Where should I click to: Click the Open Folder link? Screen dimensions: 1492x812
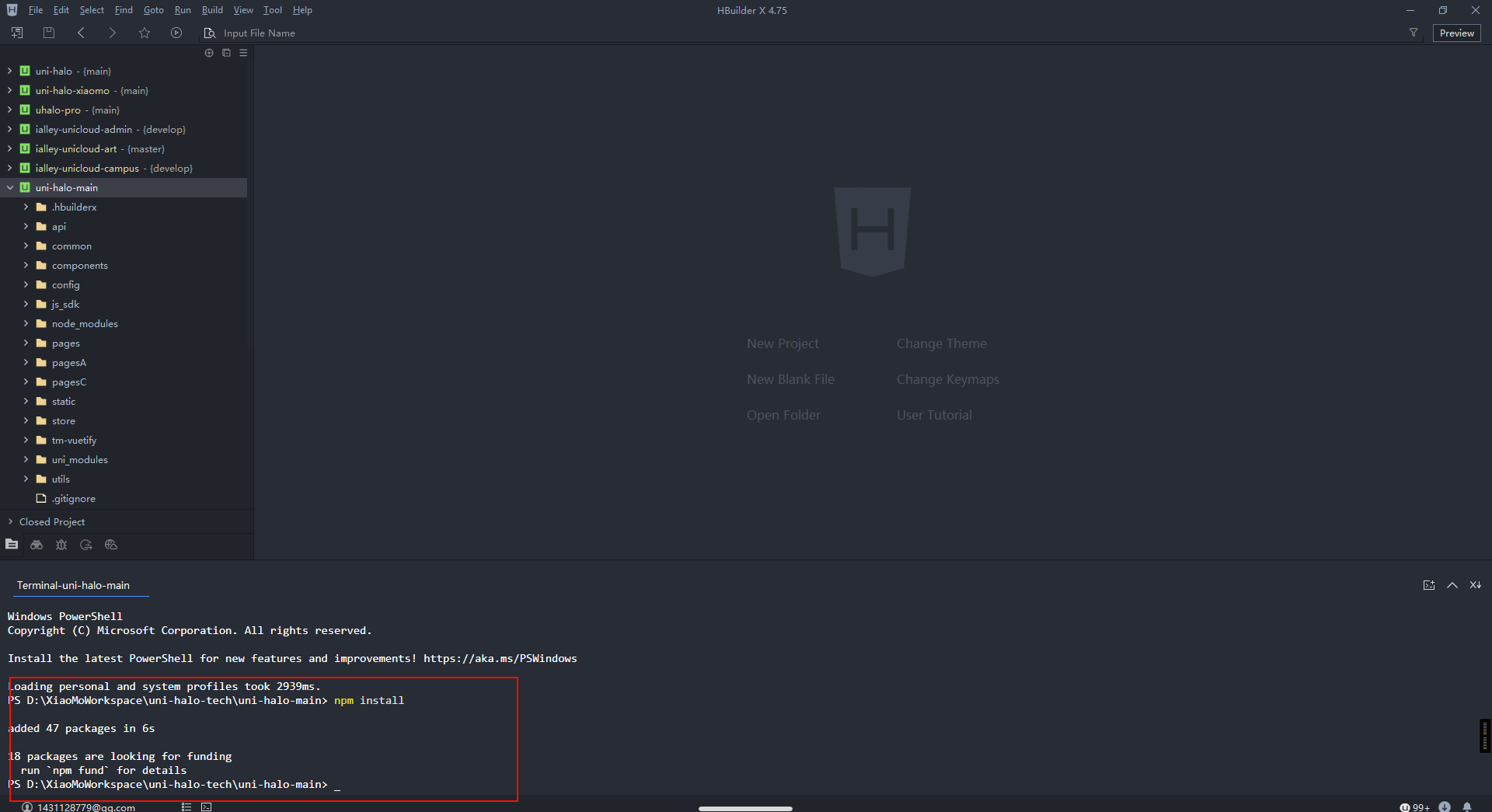783,415
